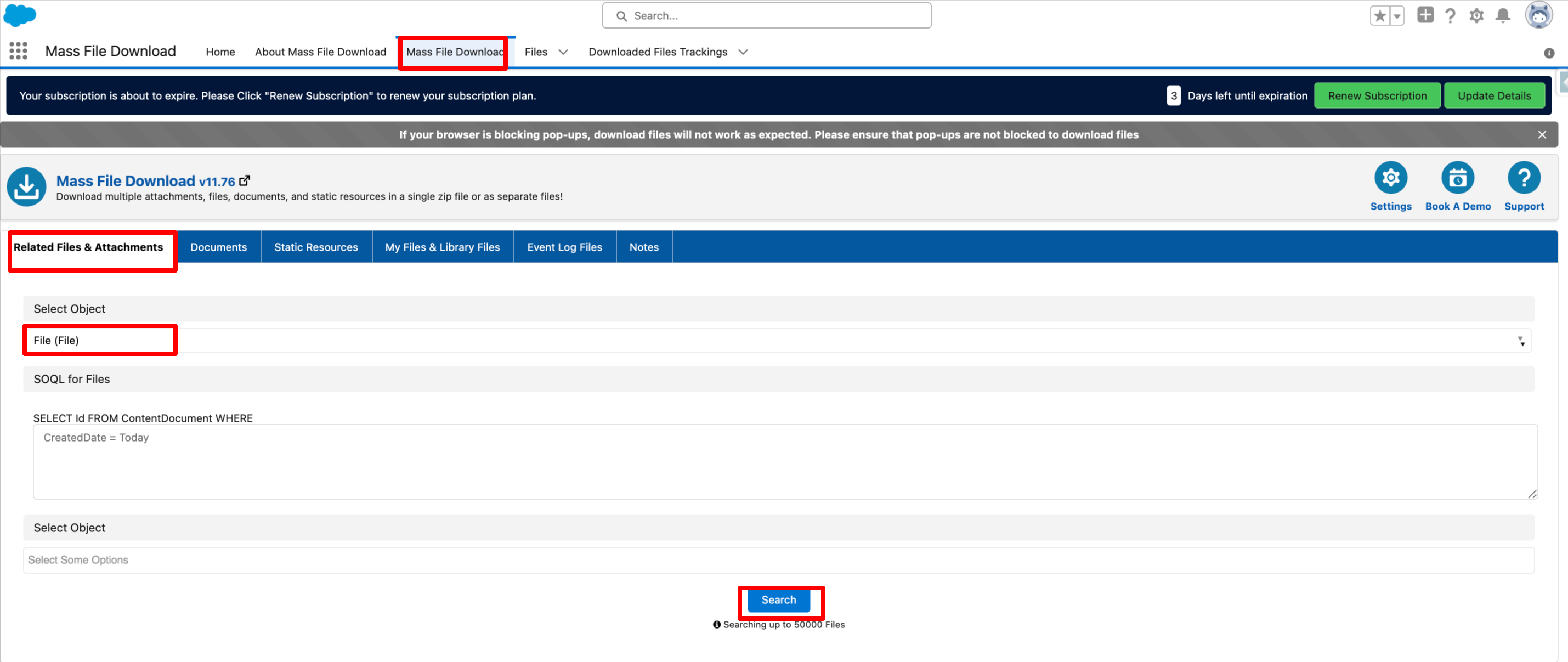
Task: Expand the Files tab chevron menu
Action: pyautogui.click(x=563, y=52)
